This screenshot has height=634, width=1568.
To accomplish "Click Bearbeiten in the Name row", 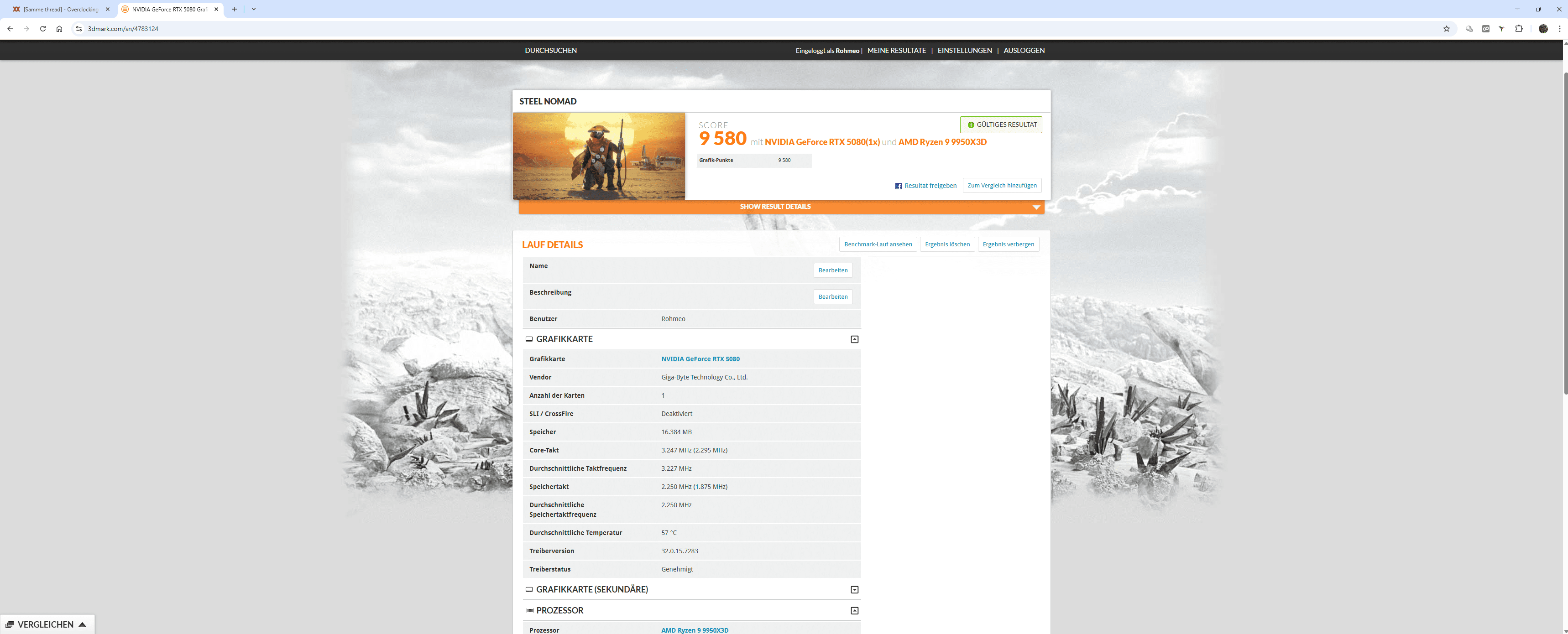I will tap(833, 270).
